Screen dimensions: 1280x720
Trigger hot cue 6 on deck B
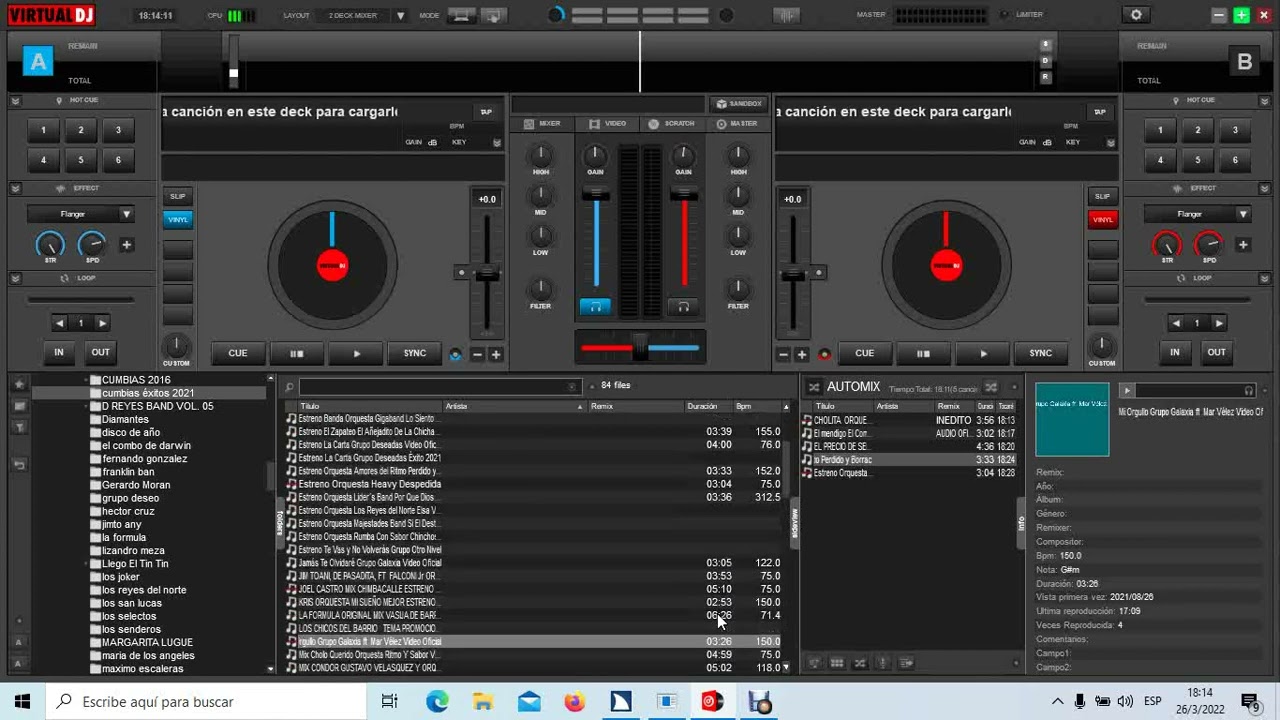1235,159
